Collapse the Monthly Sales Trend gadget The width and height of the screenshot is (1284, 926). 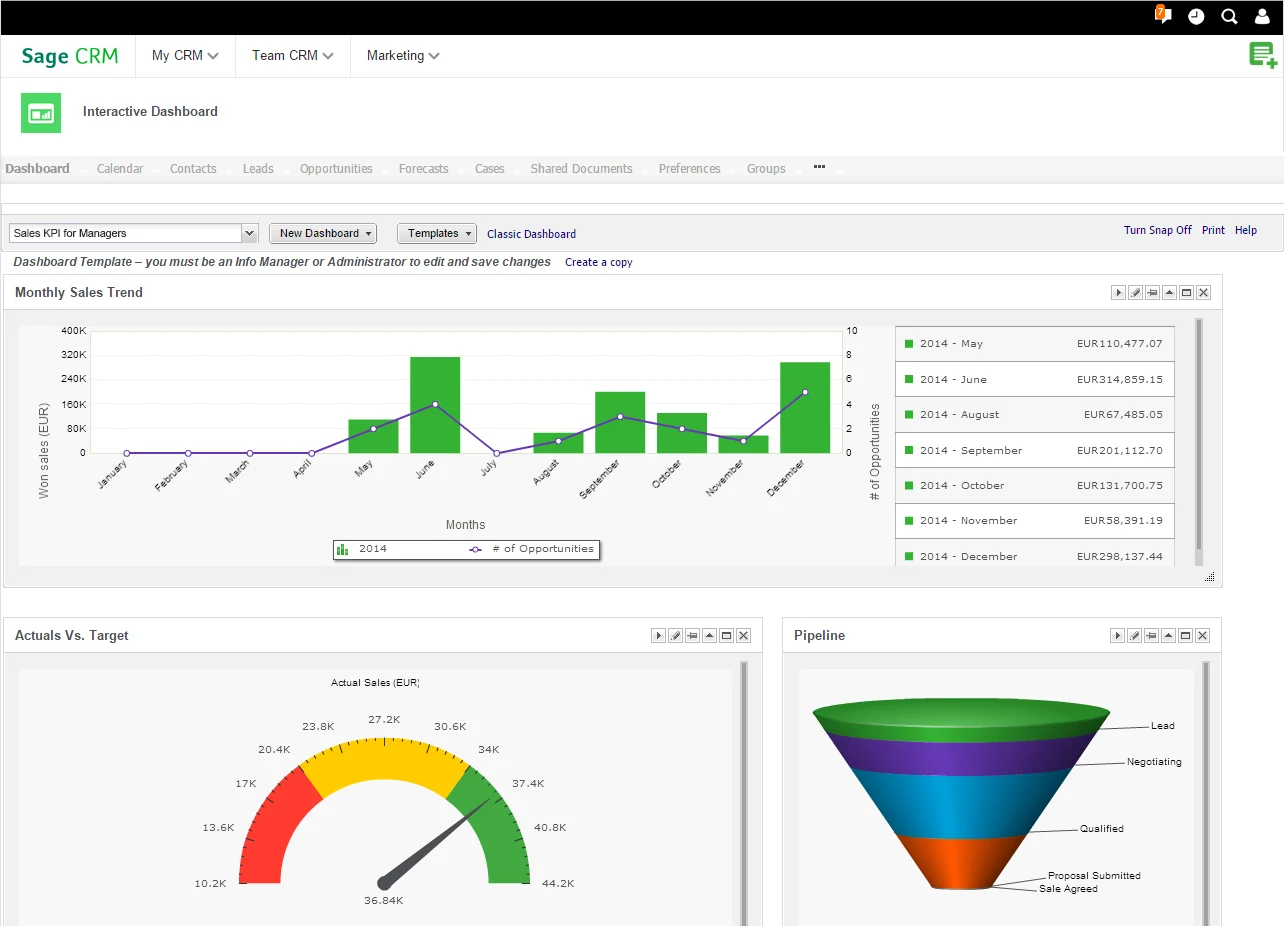(x=1169, y=293)
